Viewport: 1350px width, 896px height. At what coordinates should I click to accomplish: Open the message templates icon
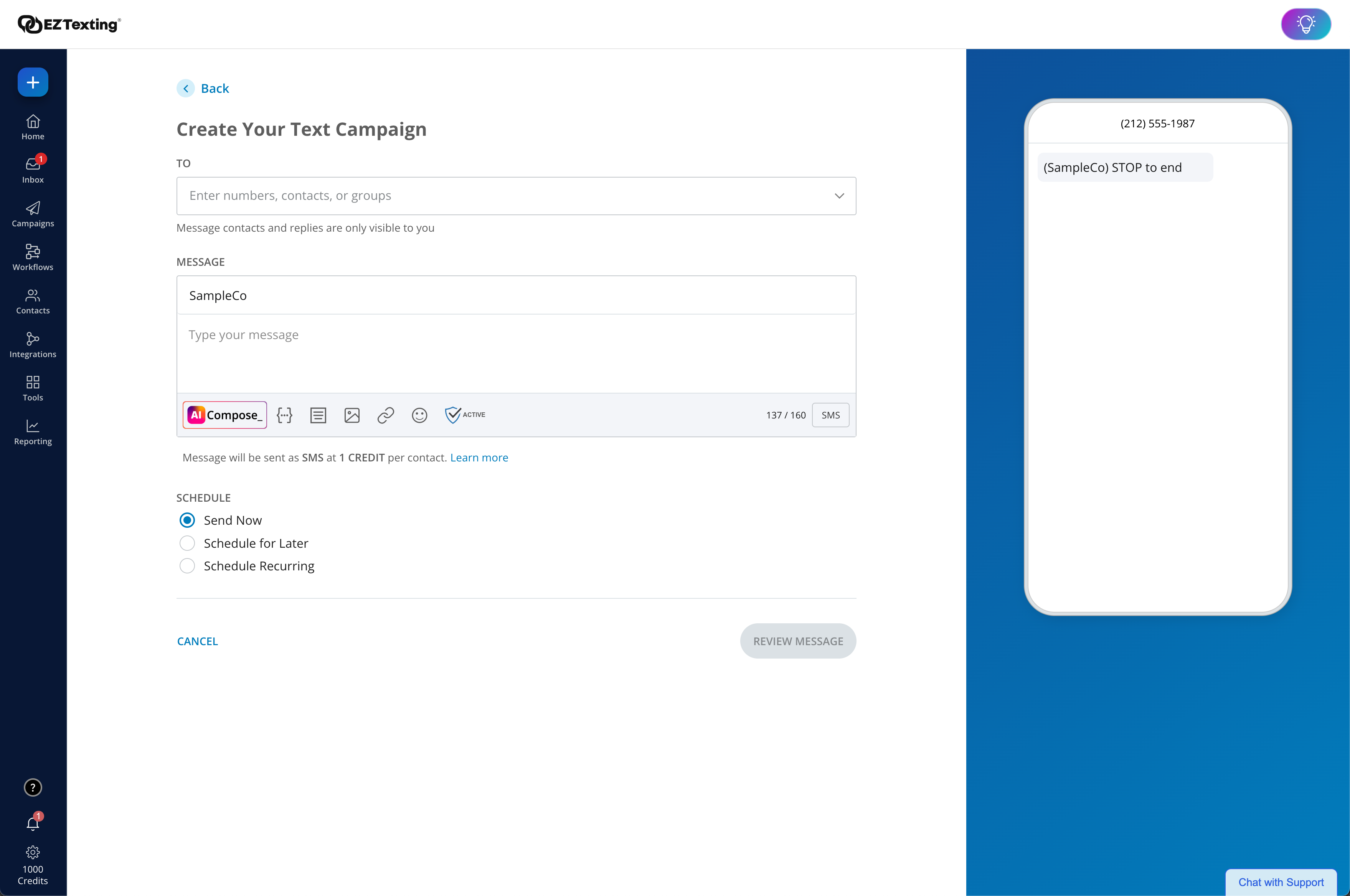pyautogui.click(x=318, y=415)
